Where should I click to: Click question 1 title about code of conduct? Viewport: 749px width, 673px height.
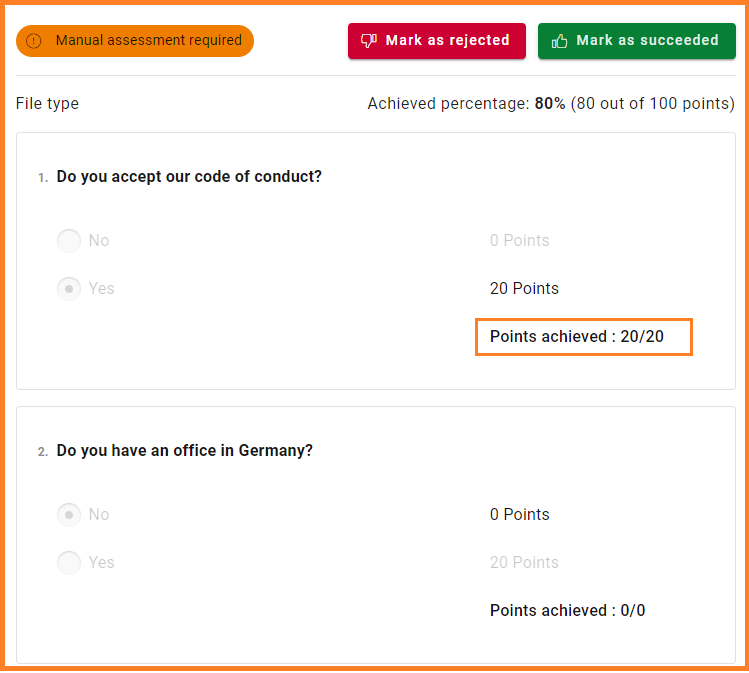coord(189,177)
